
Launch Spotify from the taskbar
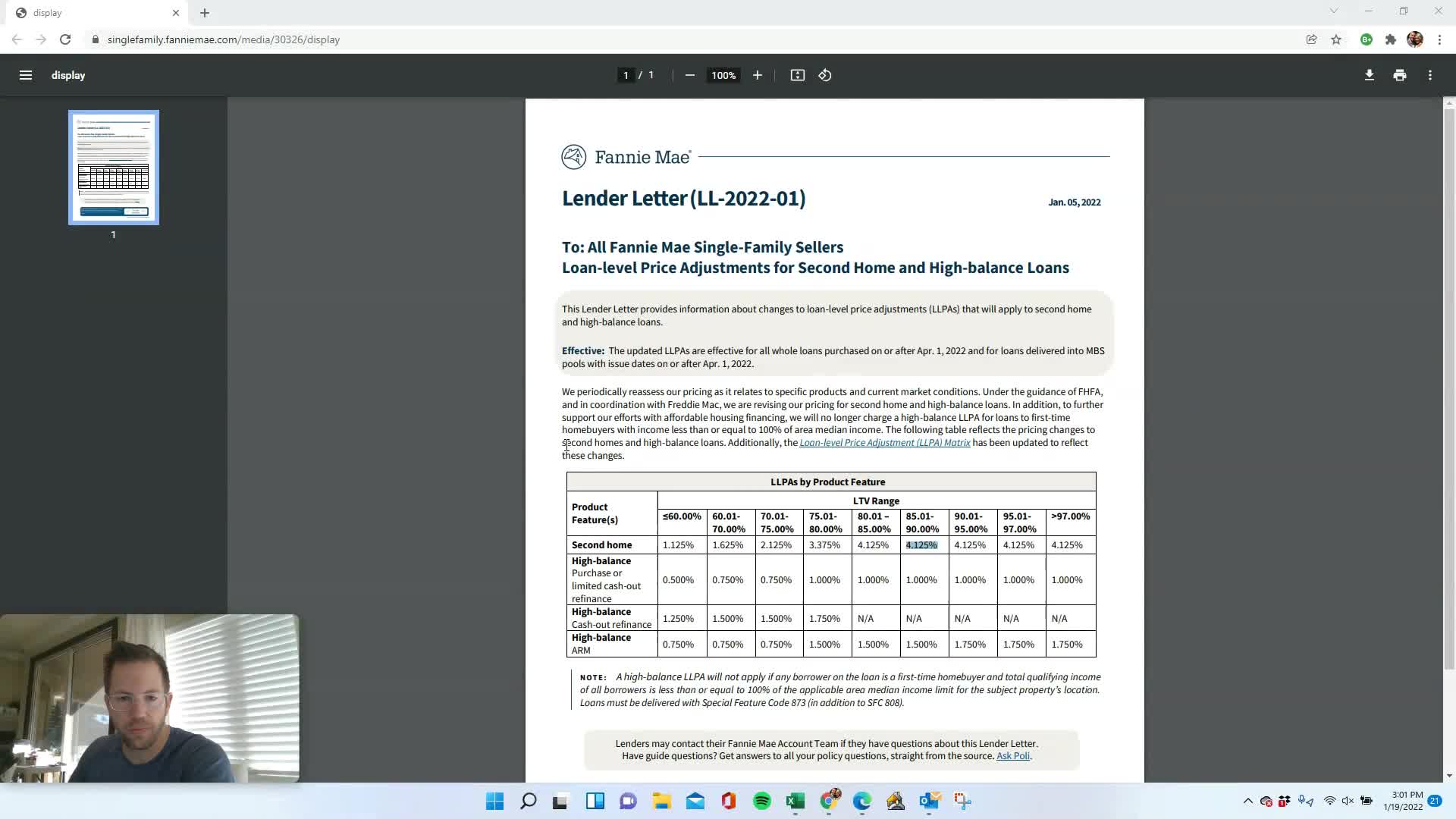(762, 801)
